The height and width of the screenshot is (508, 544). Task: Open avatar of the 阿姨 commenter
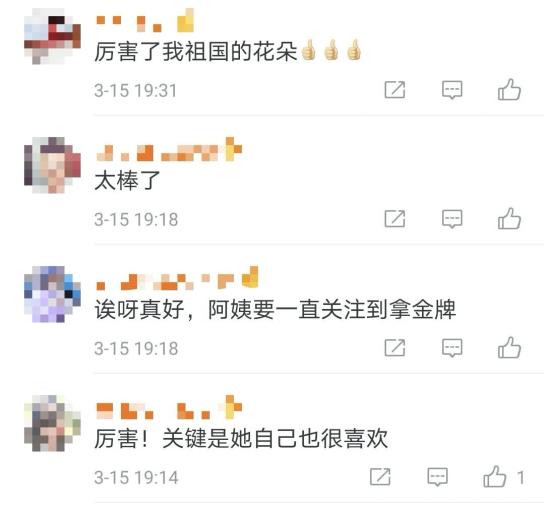pyautogui.click(x=52, y=294)
